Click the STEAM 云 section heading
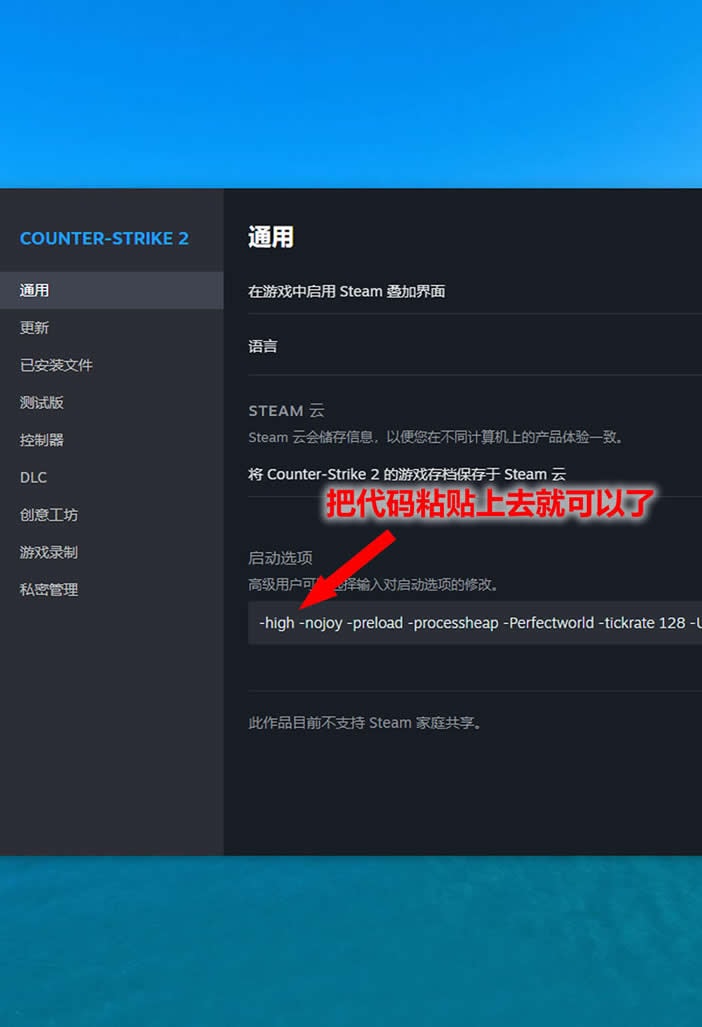Screen dimensions: 702x1027 point(286,411)
